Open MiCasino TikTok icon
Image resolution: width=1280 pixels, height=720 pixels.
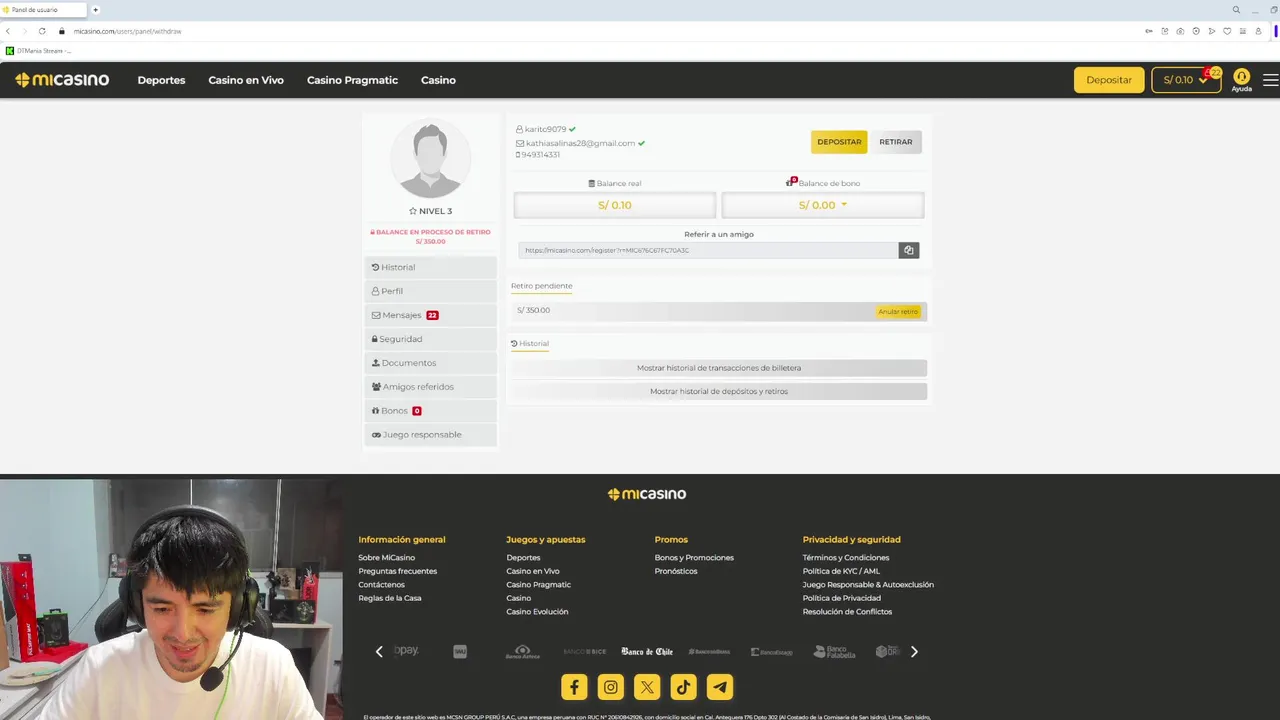(x=683, y=687)
